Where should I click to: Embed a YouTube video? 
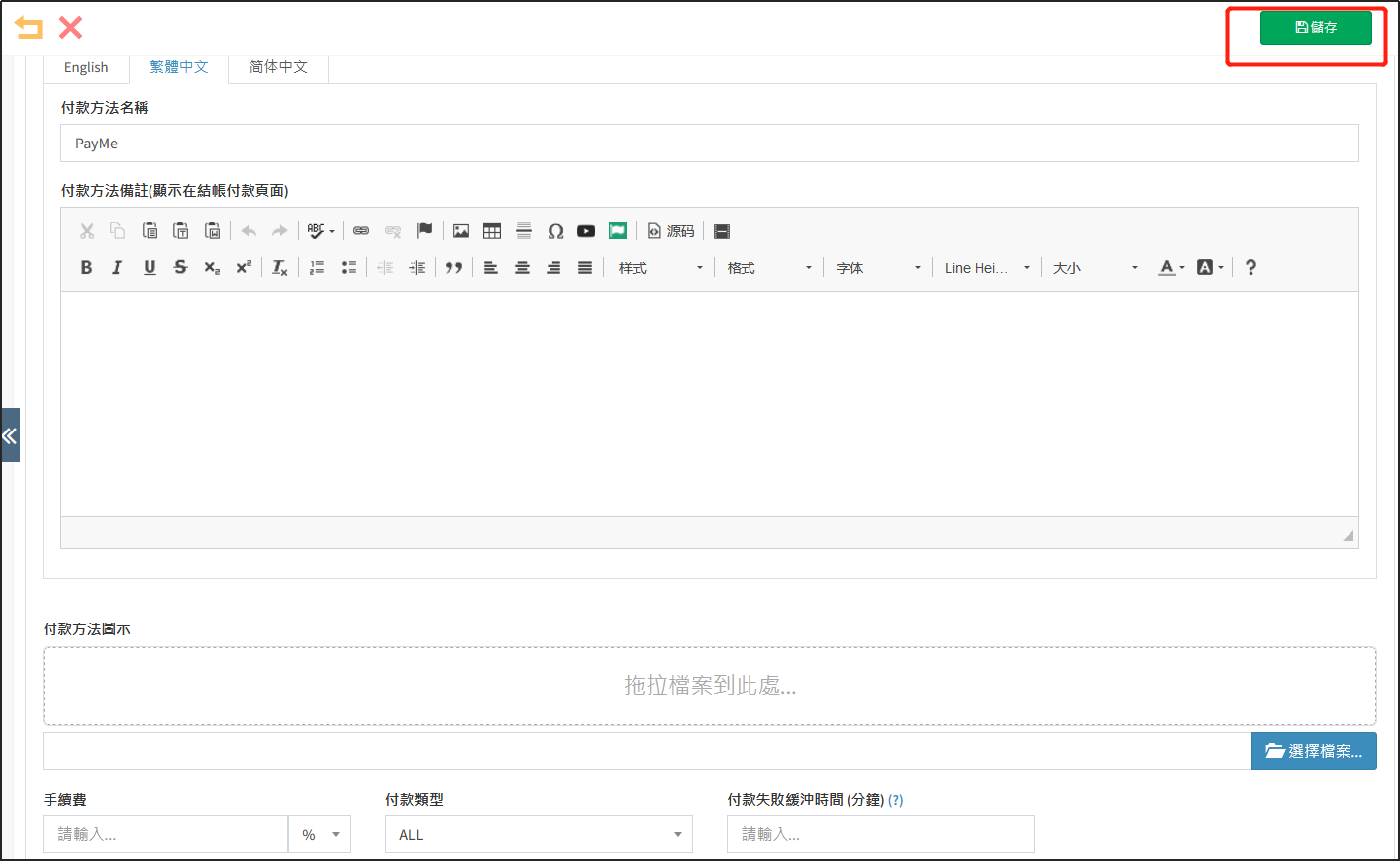point(586,230)
